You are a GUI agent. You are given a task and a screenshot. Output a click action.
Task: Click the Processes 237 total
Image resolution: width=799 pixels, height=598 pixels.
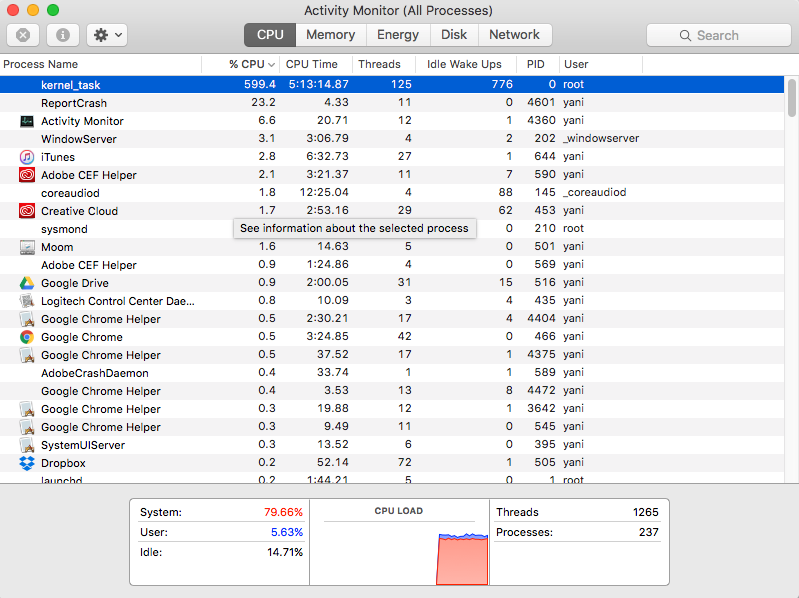tap(649, 532)
